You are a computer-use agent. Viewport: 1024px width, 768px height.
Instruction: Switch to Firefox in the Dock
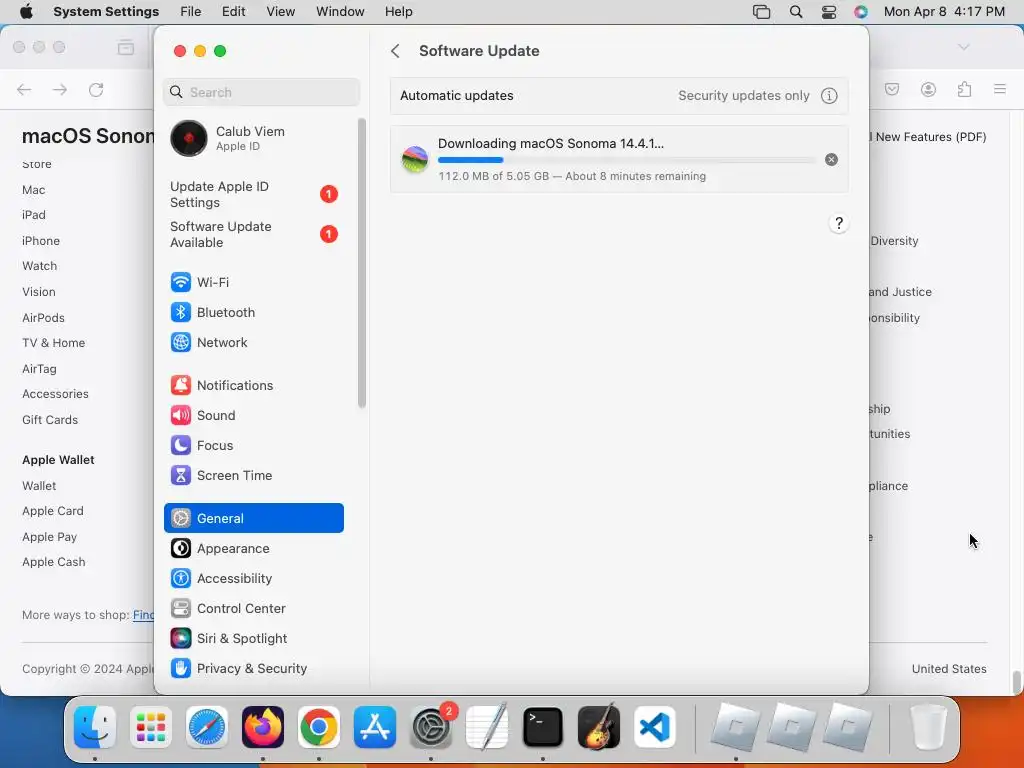[263, 727]
